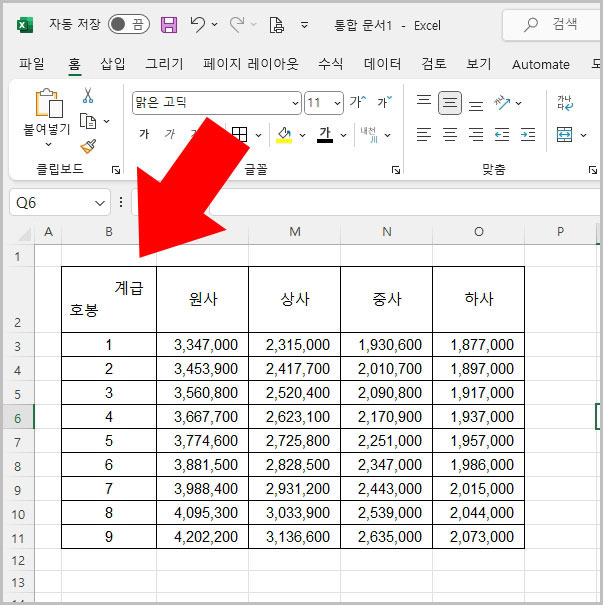This screenshot has width=603, height=605.
Task: Click the merge and center icon
Action: 564,135
